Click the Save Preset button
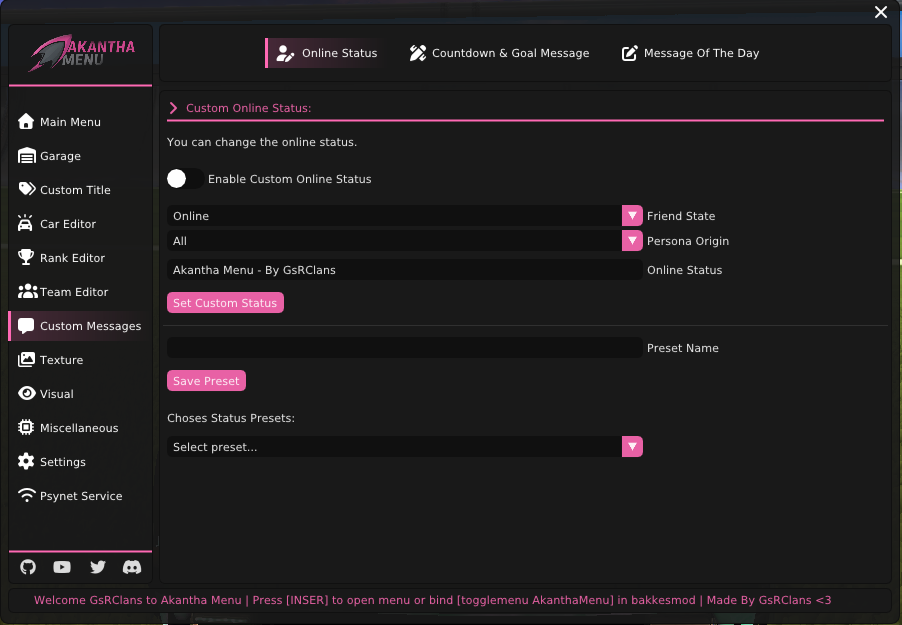 (206, 380)
